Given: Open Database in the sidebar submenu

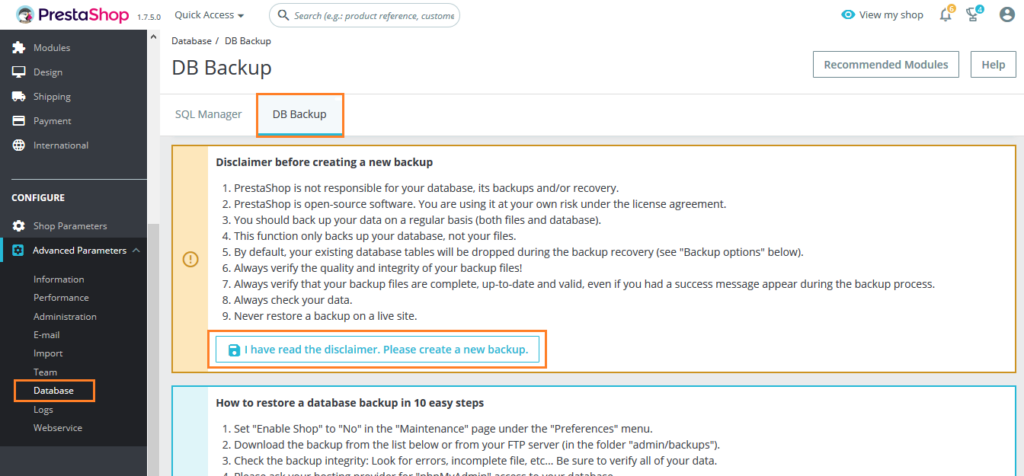Looking at the screenshot, I should coord(53,390).
